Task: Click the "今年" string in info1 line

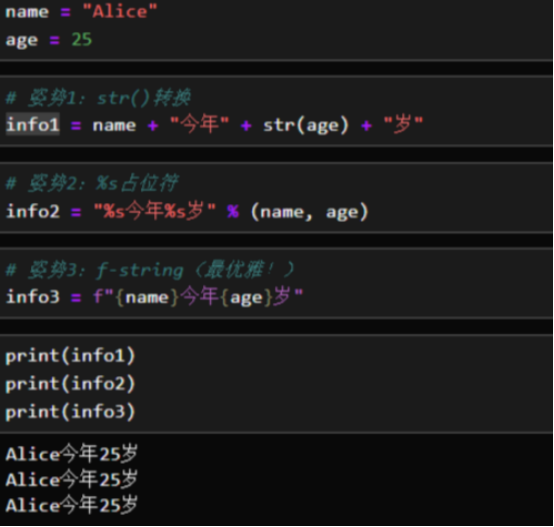Action: [200, 124]
